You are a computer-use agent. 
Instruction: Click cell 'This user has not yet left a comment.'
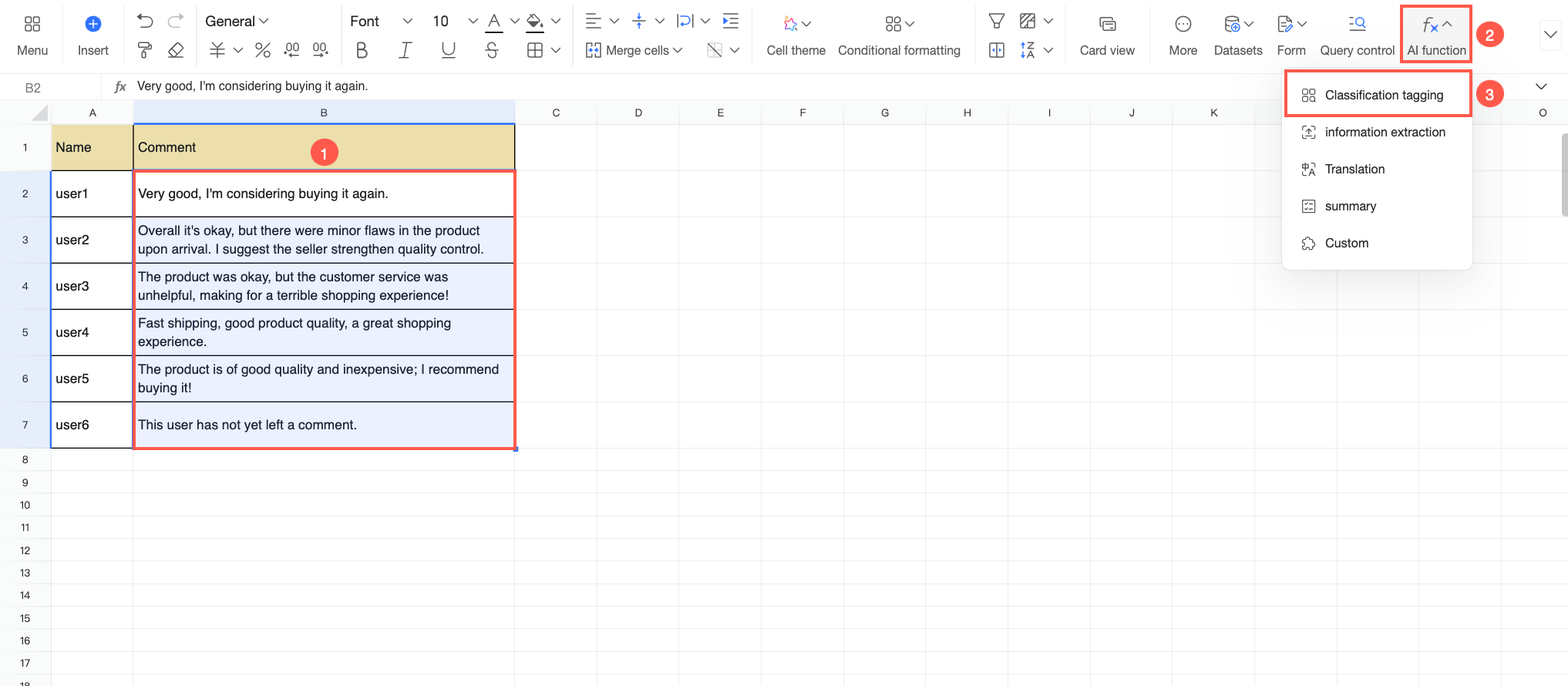(x=324, y=425)
